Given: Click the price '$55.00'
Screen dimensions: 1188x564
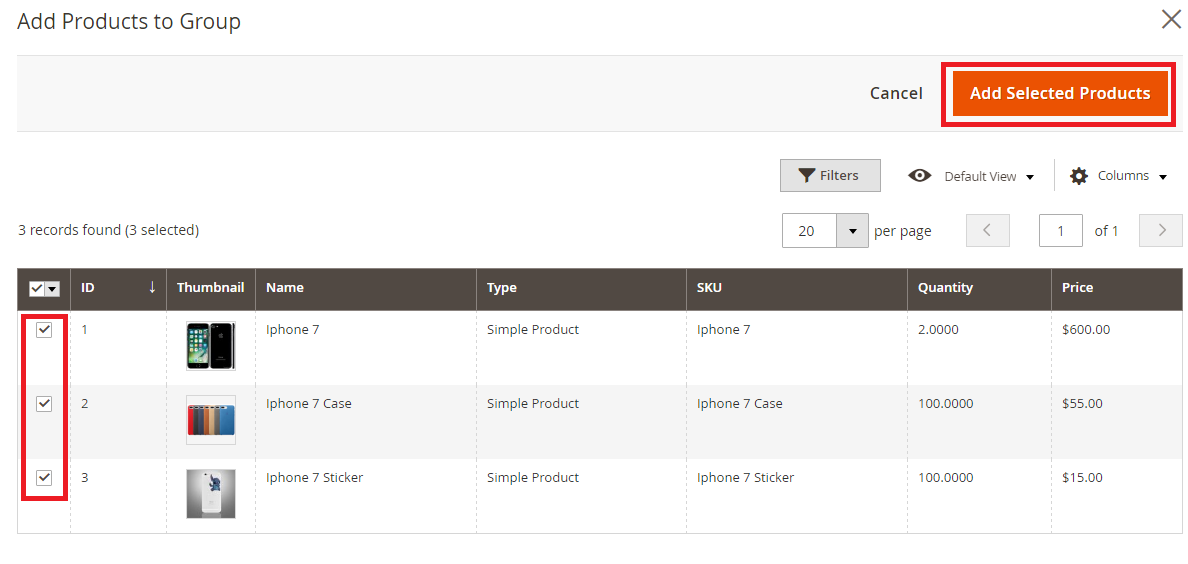Looking at the screenshot, I should click(x=1083, y=403).
